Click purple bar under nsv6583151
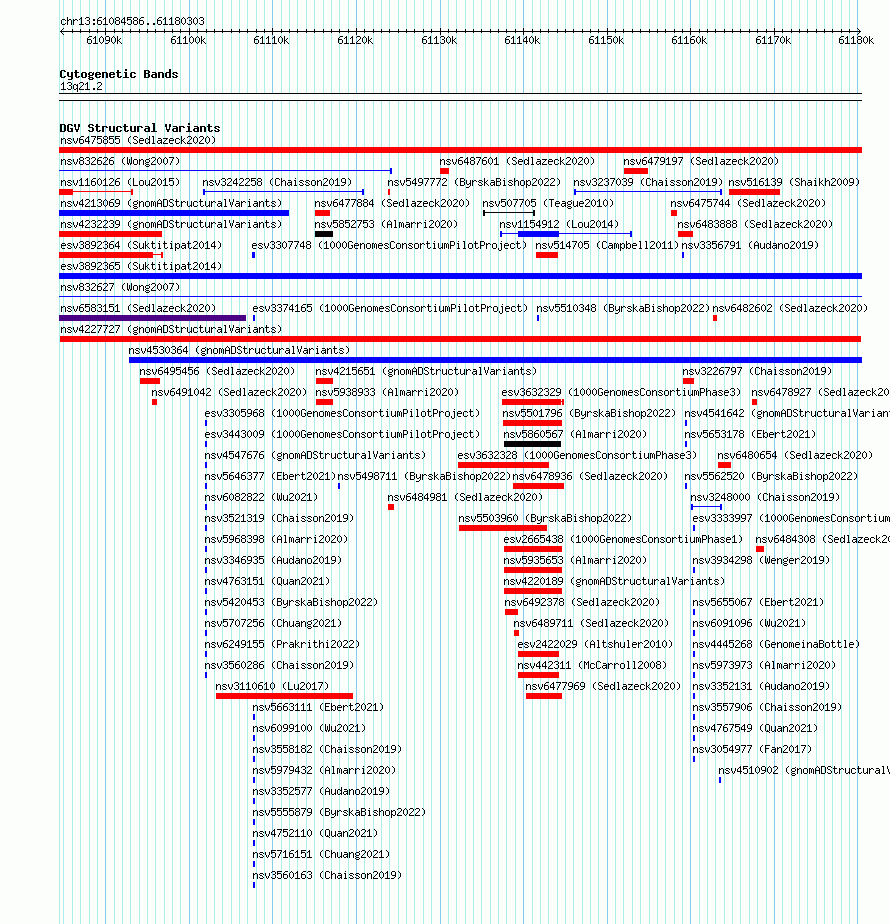 [153, 318]
